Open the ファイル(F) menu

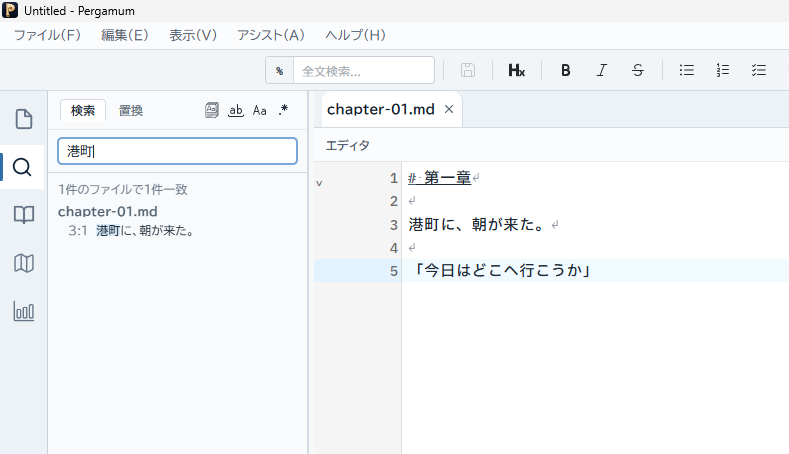[x=47, y=35]
